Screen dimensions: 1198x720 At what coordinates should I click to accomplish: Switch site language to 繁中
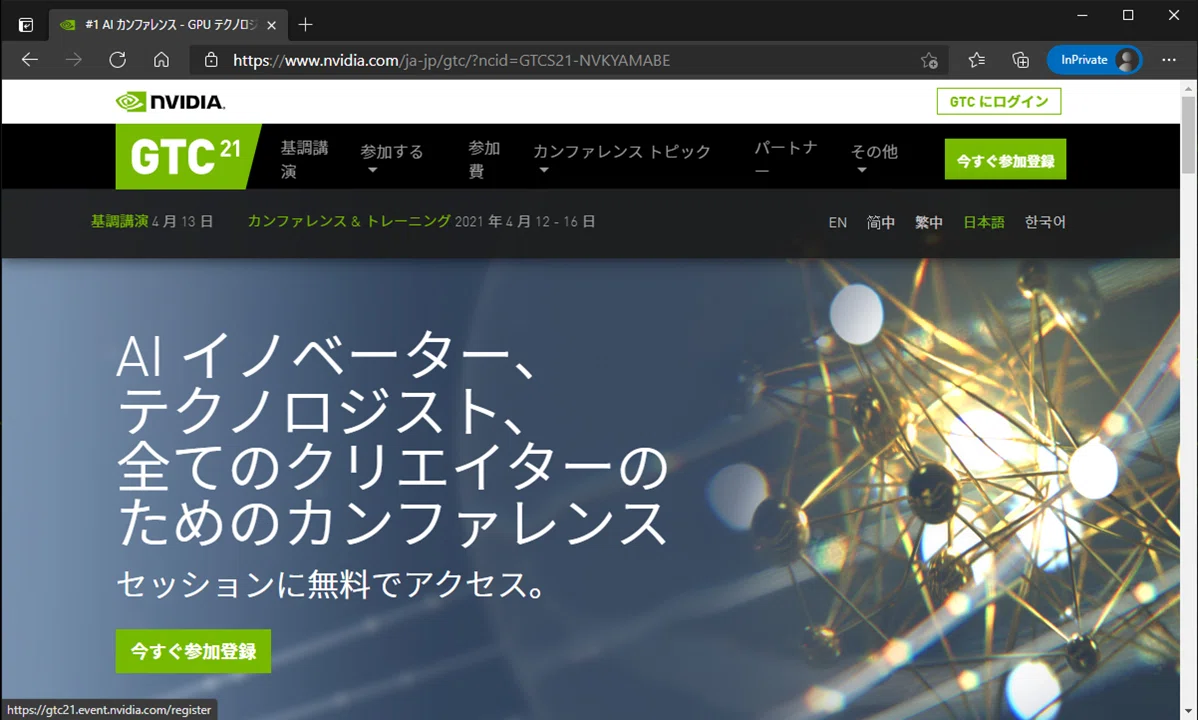[928, 222]
